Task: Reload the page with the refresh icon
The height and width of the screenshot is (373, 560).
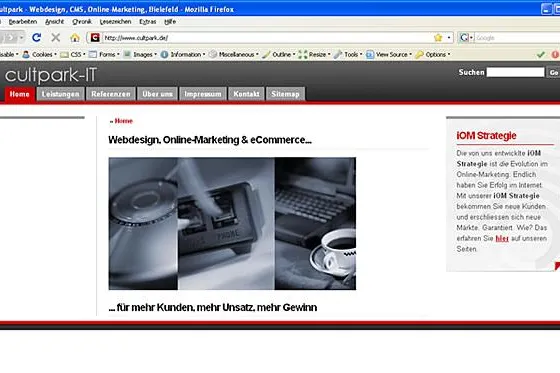Action: [36, 38]
